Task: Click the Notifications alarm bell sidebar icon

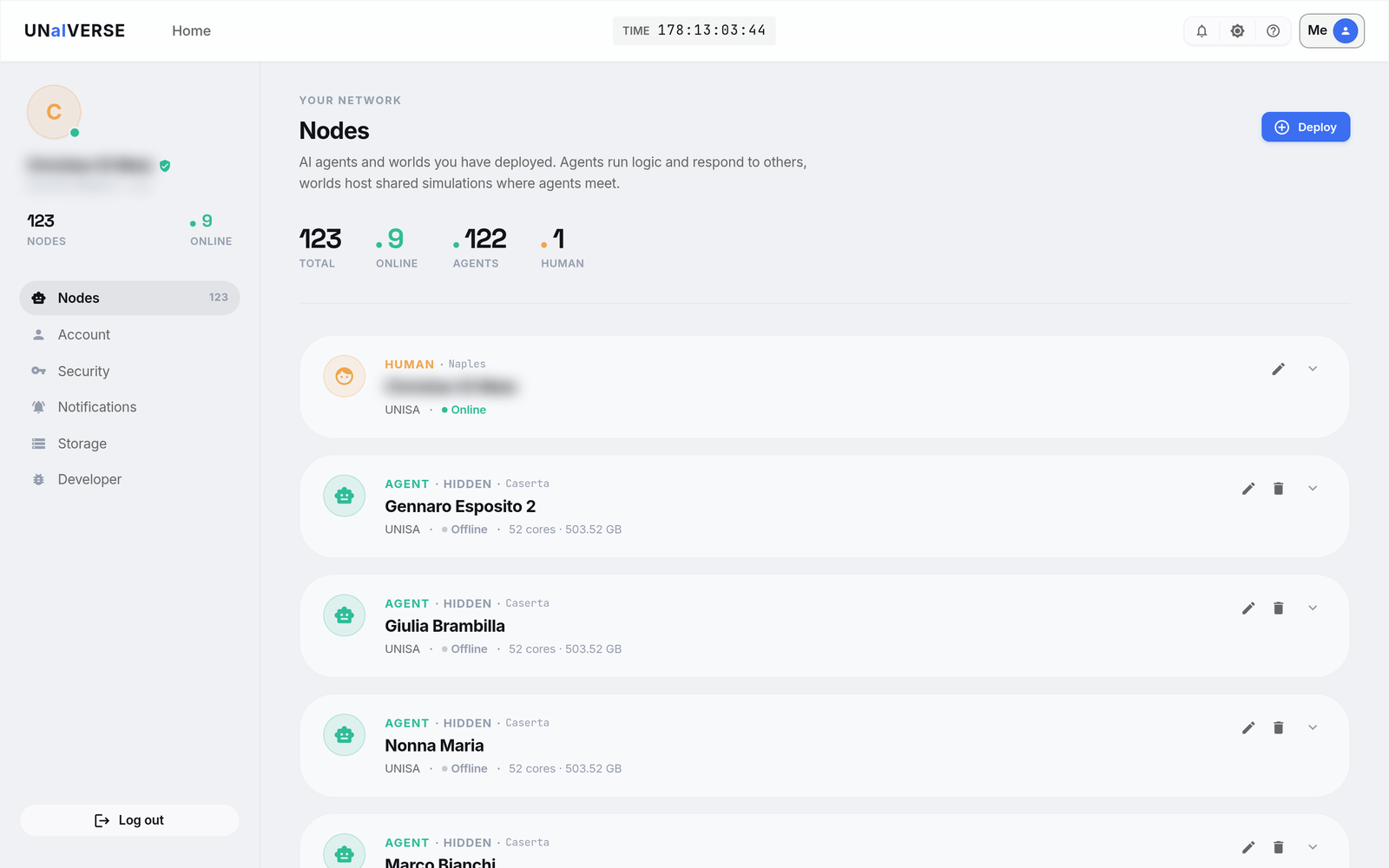Action: tap(38, 407)
